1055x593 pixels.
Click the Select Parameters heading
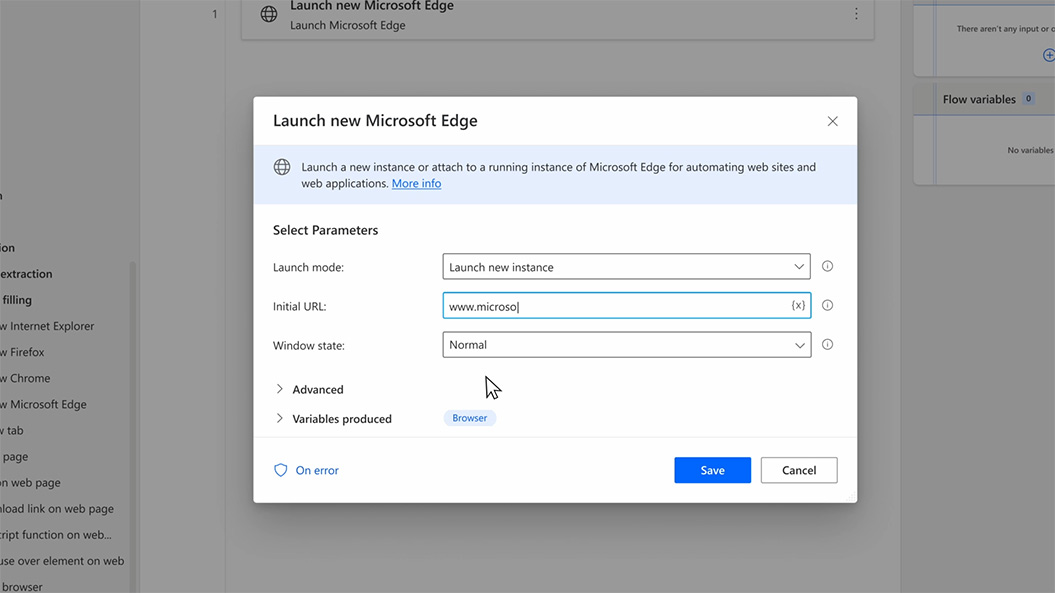(x=326, y=230)
